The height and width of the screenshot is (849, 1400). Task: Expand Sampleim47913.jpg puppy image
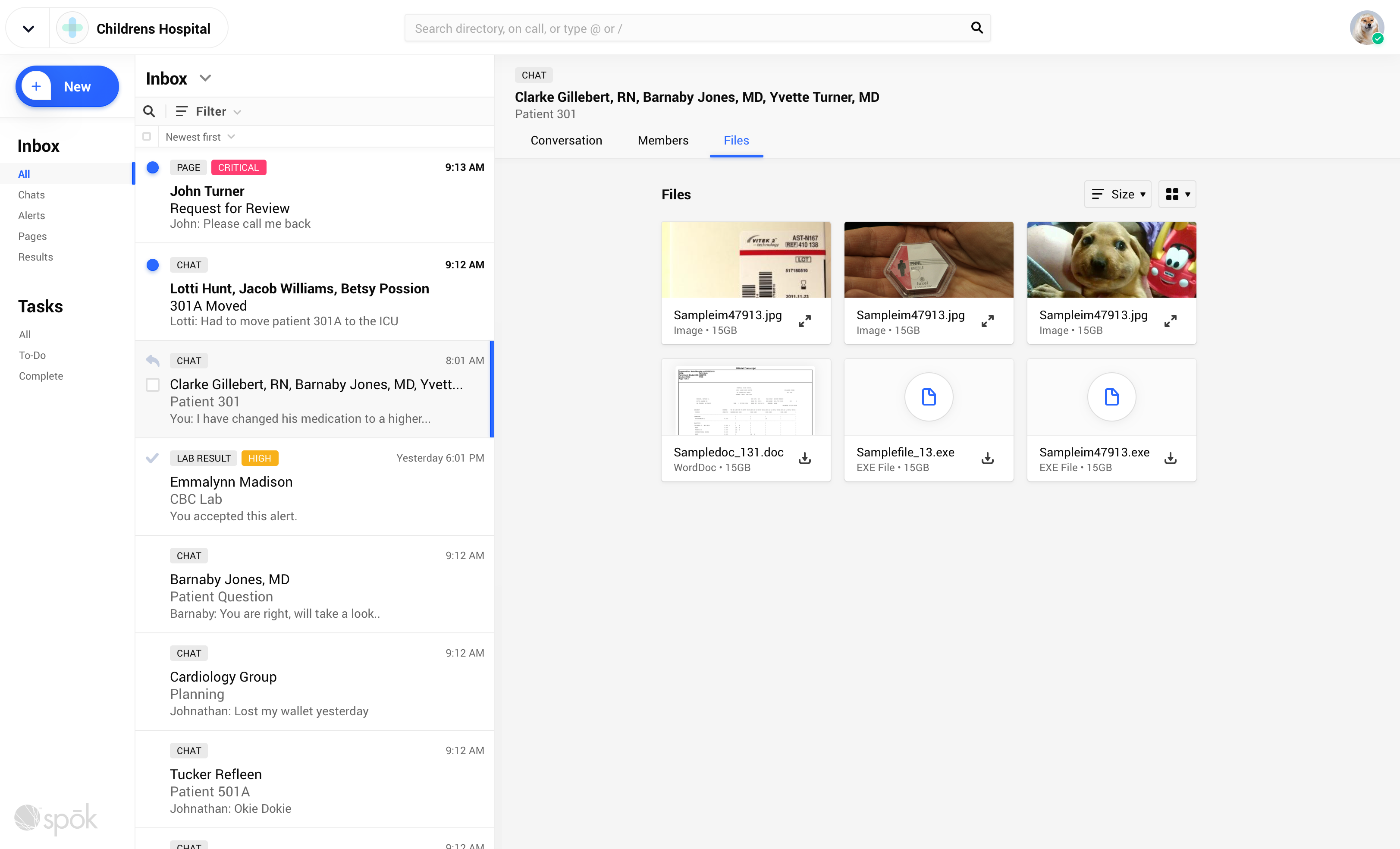pos(1171,321)
